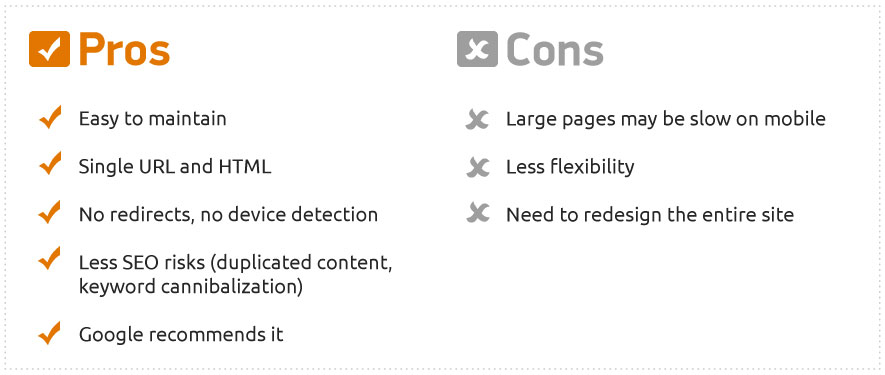This screenshot has width=885, height=375.
Task: Click the X mark beside Need to redesign
Action: coord(477,213)
